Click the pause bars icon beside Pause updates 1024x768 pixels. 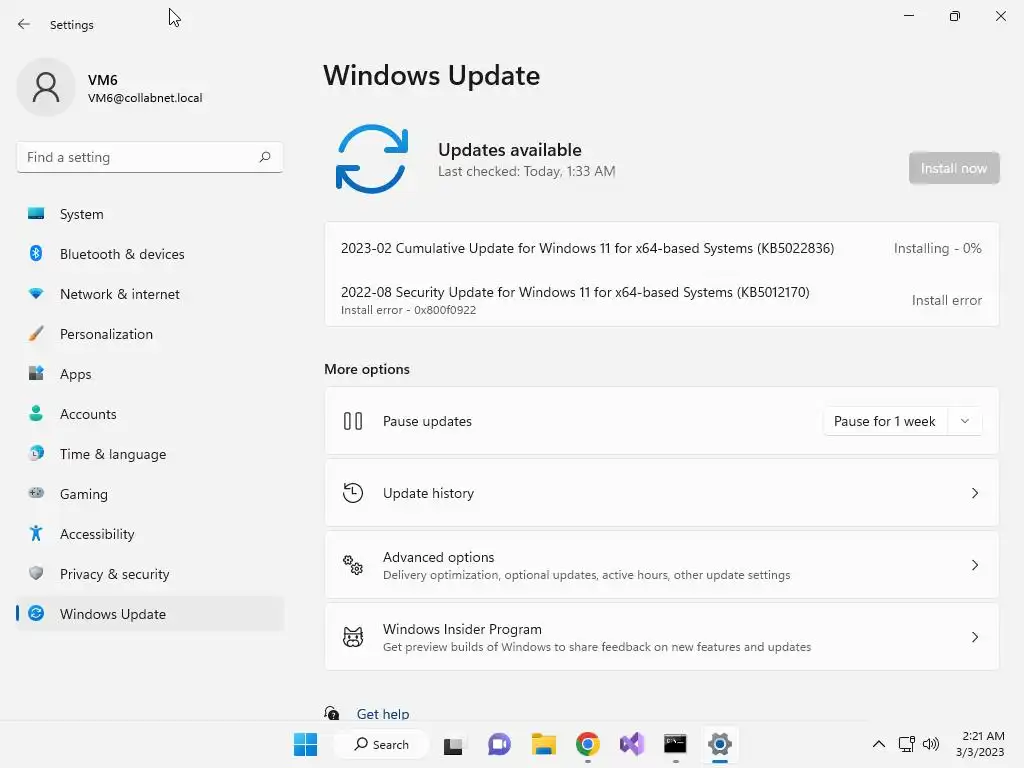[353, 421]
